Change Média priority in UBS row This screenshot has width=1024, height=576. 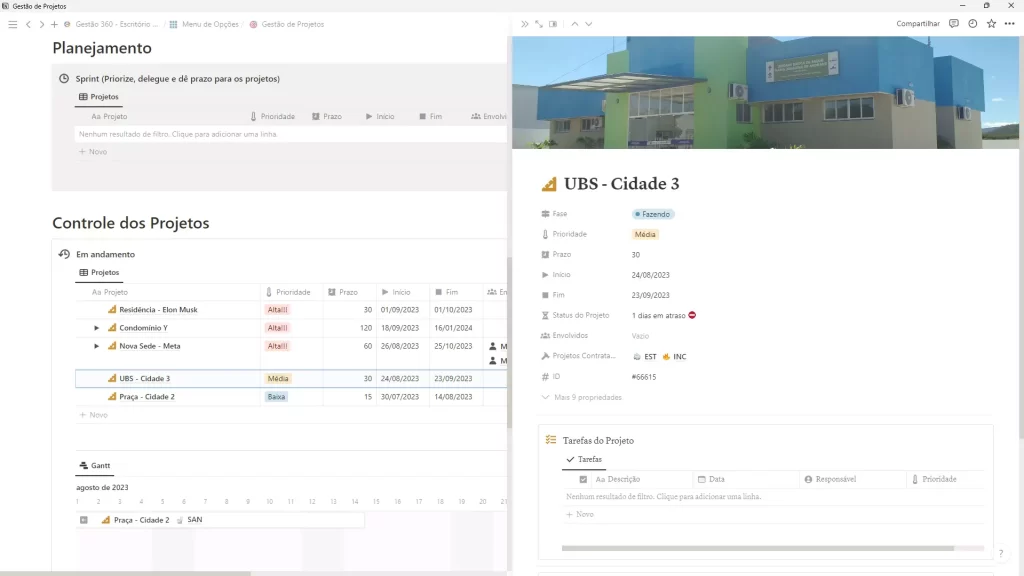[278, 378]
